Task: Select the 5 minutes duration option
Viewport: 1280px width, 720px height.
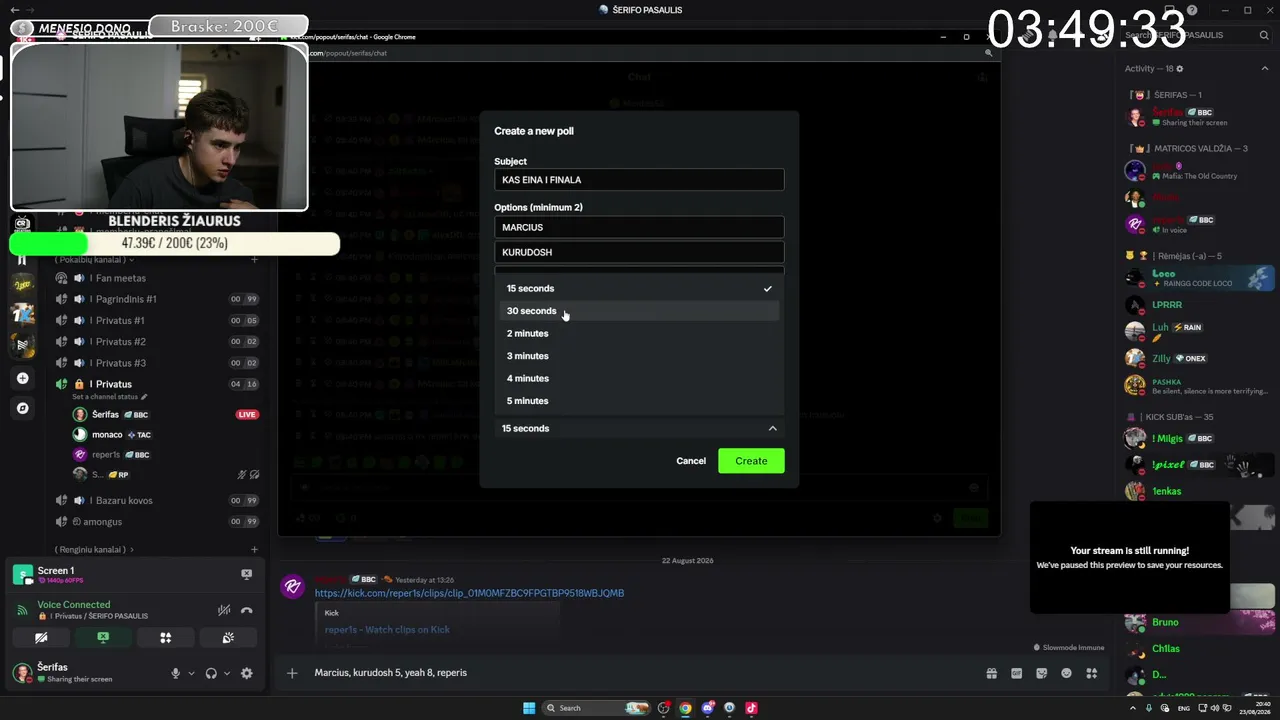Action: [639, 401]
